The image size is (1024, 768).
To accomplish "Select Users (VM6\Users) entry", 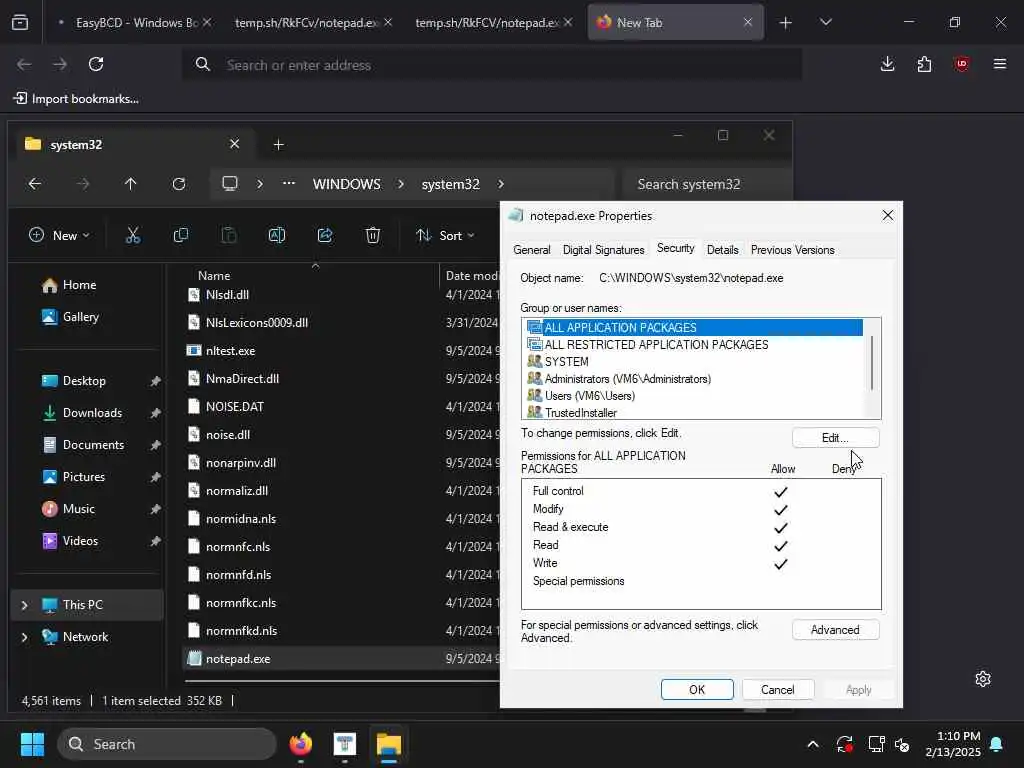I will (694, 396).
